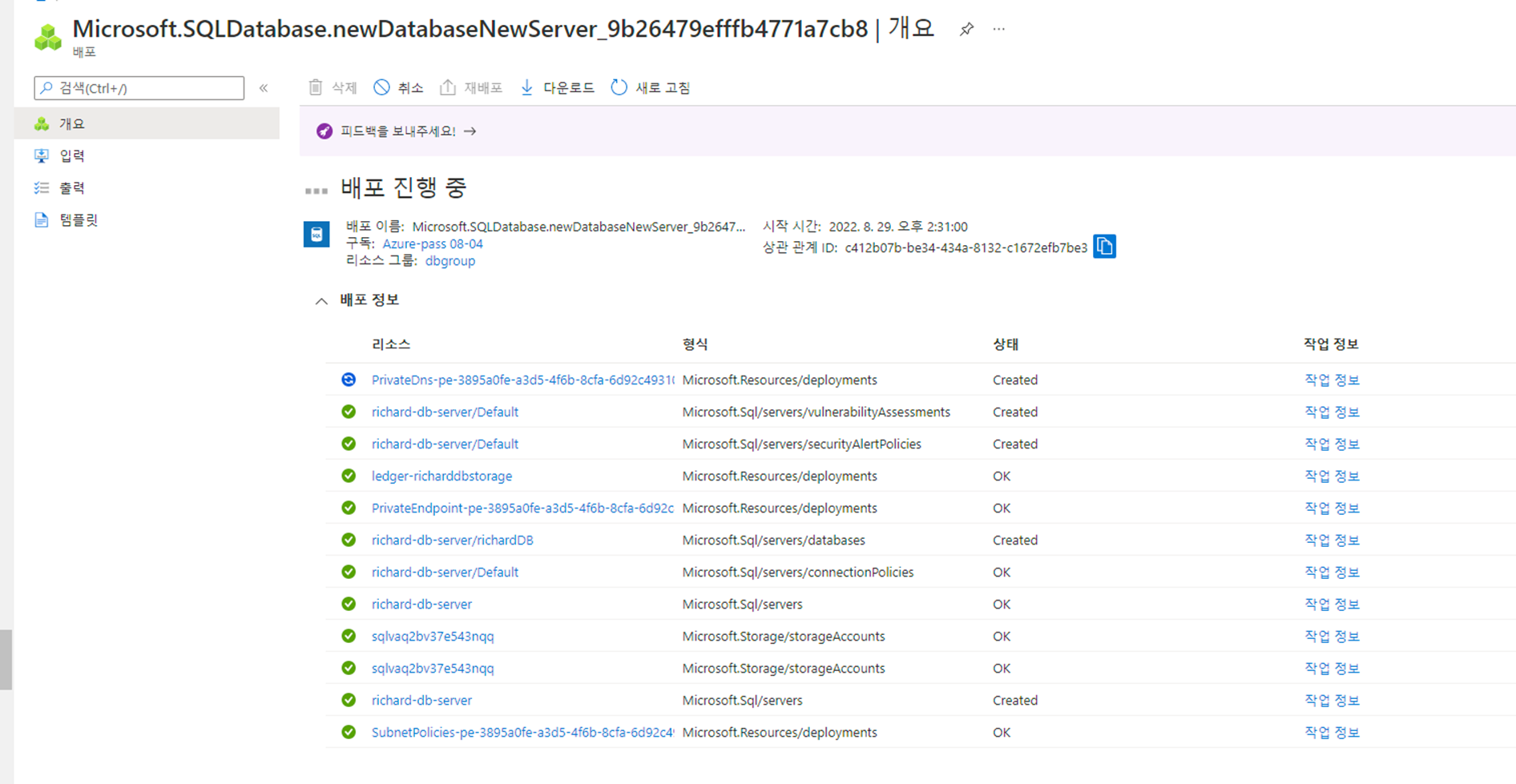The height and width of the screenshot is (784, 1516).
Task: Click green check icon of SubnetPolicies row
Action: (x=349, y=732)
